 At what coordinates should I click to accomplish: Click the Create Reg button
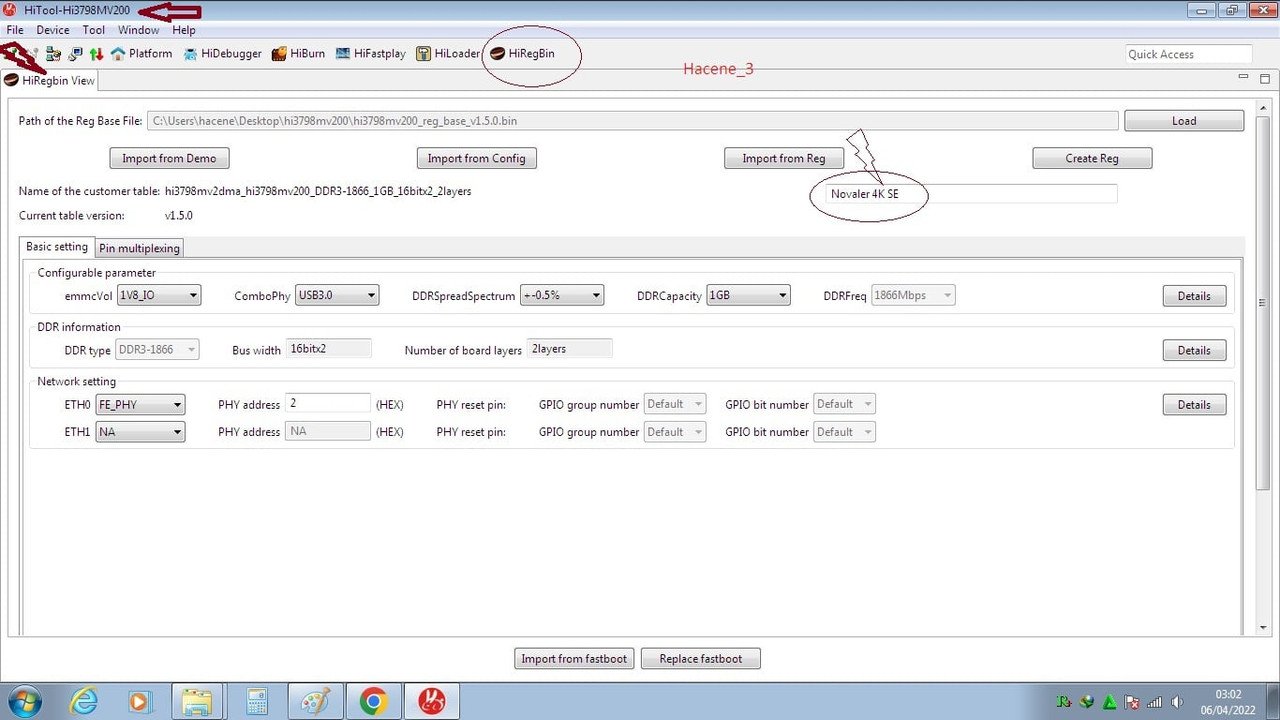click(x=1092, y=158)
